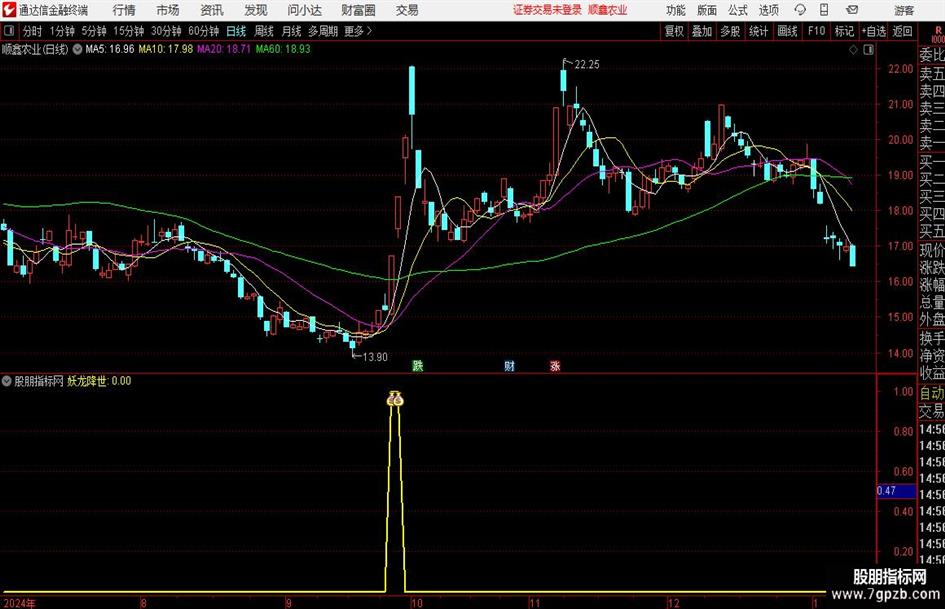Click the MA5: 16.96 value label
Viewport: 945px width, 609px height.
[110, 49]
